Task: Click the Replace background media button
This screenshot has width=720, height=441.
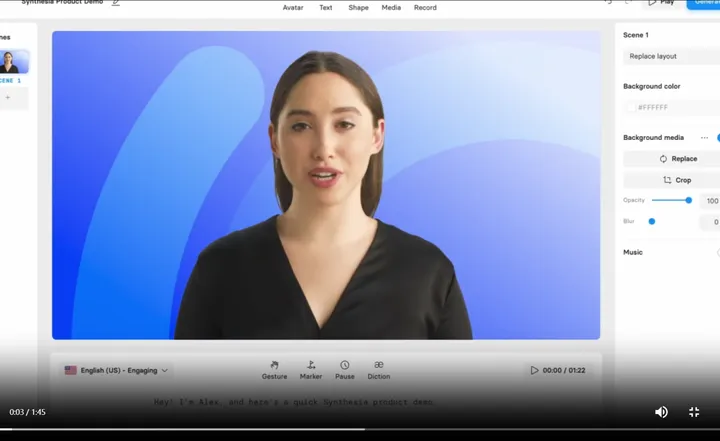Action: (x=671, y=159)
